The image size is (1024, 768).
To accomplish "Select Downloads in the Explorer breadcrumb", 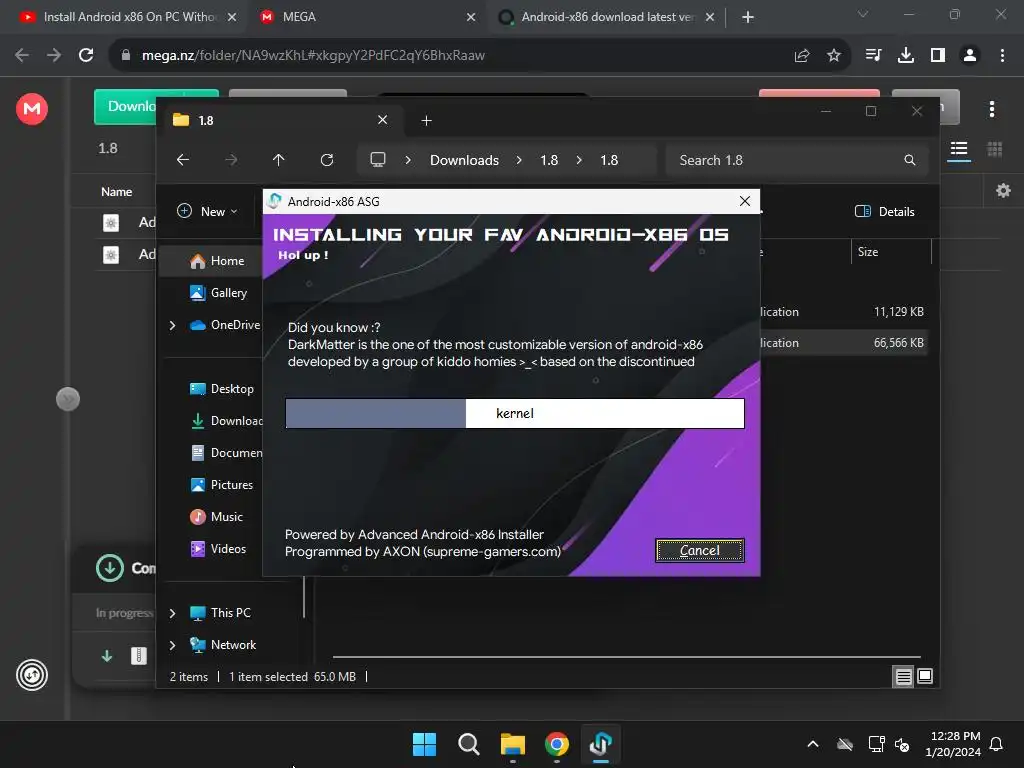I will (464, 160).
